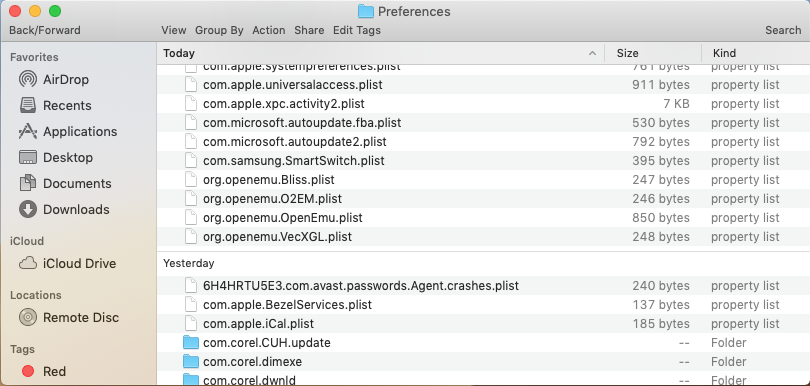Open the Applications sidebar icon
The image size is (810, 386).
(x=28, y=131)
